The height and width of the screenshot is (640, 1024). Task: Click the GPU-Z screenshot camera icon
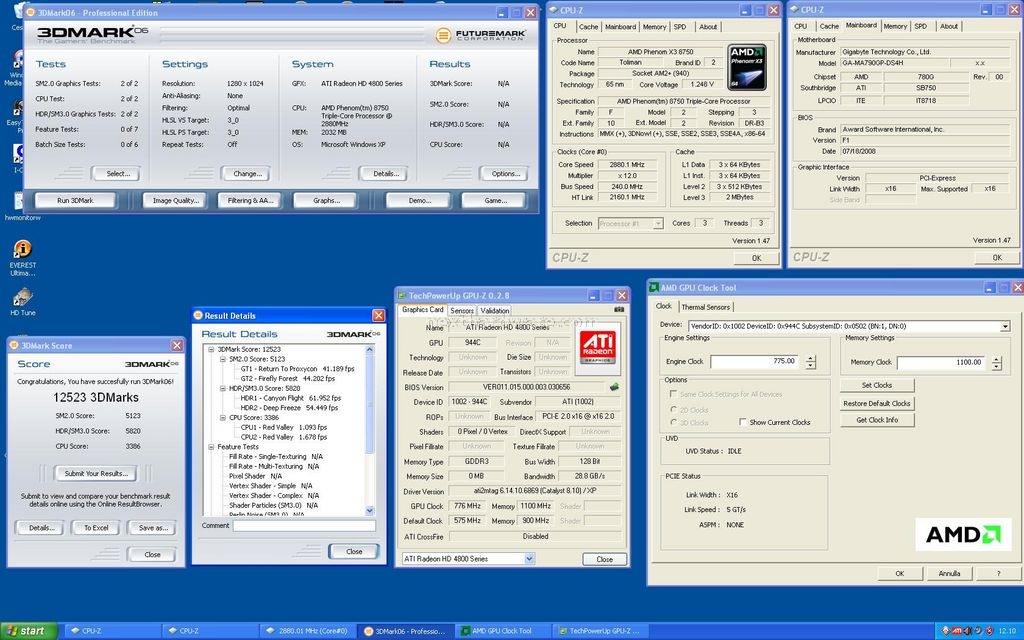coord(618,310)
